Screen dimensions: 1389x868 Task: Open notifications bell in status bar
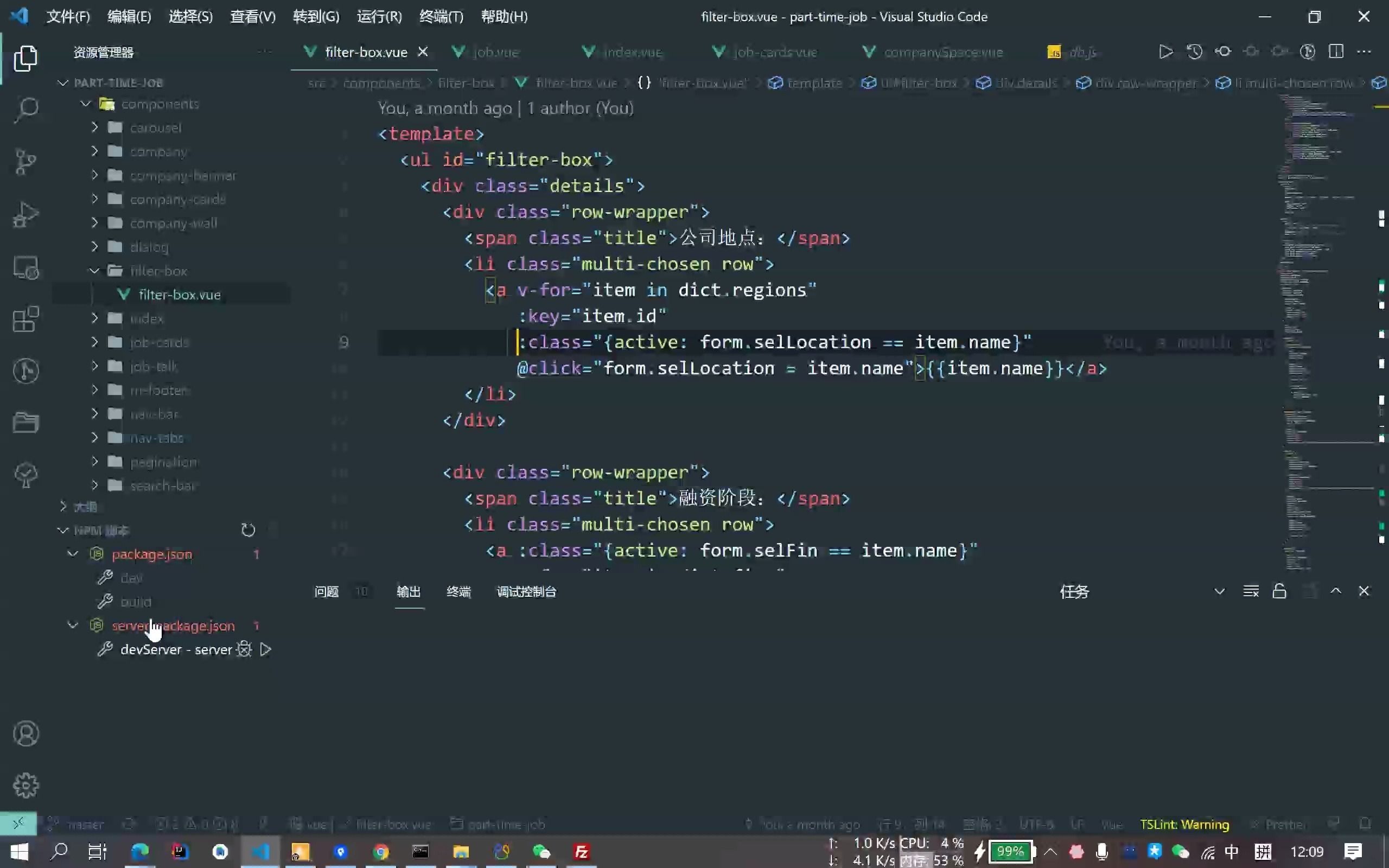1365,824
